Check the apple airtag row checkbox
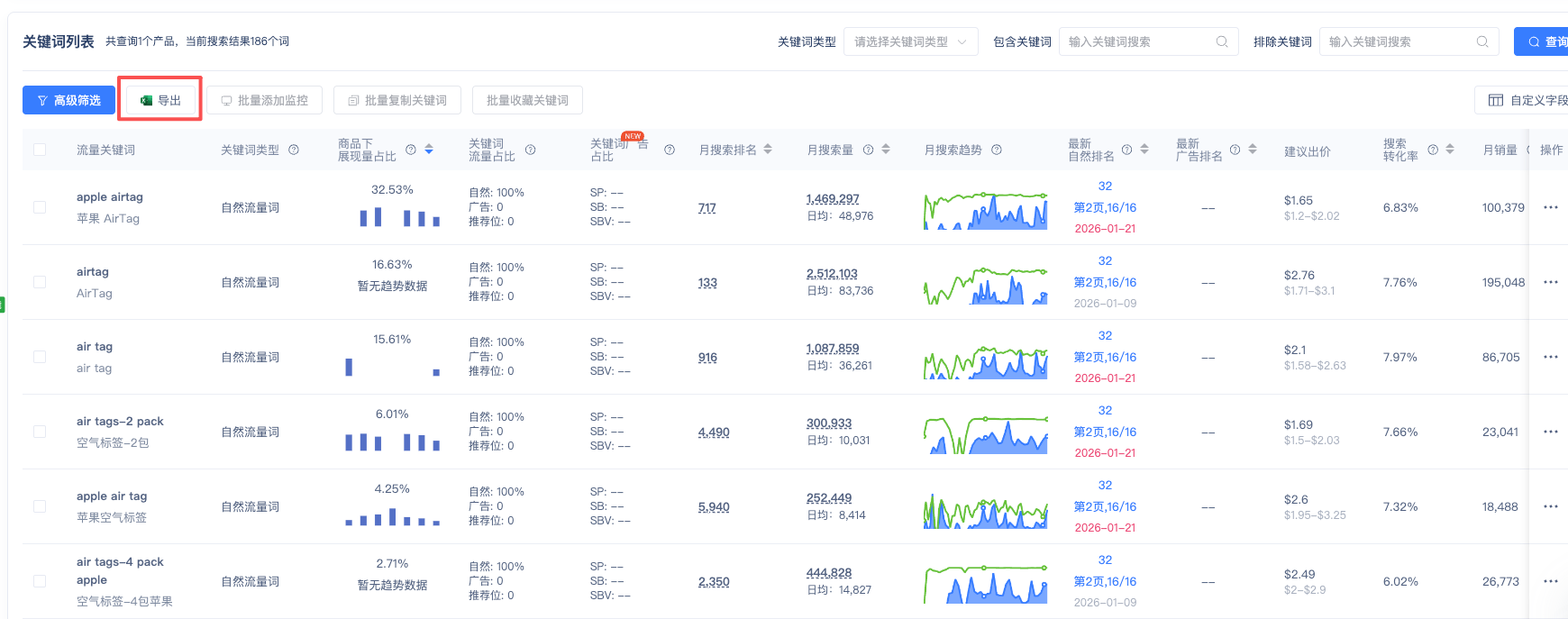 [x=40, y=207]
